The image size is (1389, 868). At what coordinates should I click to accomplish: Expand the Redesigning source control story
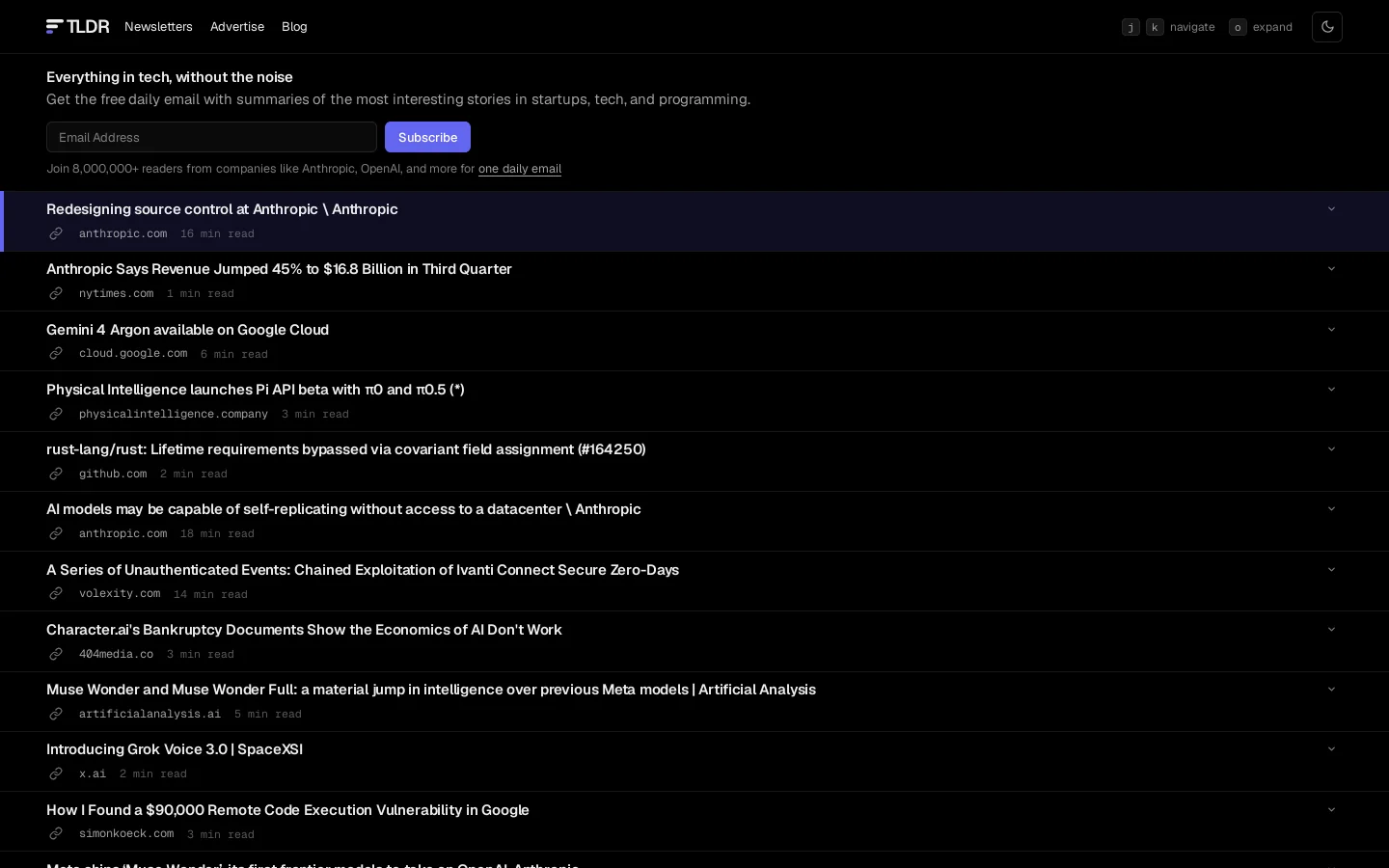[x=1331, y=209]
